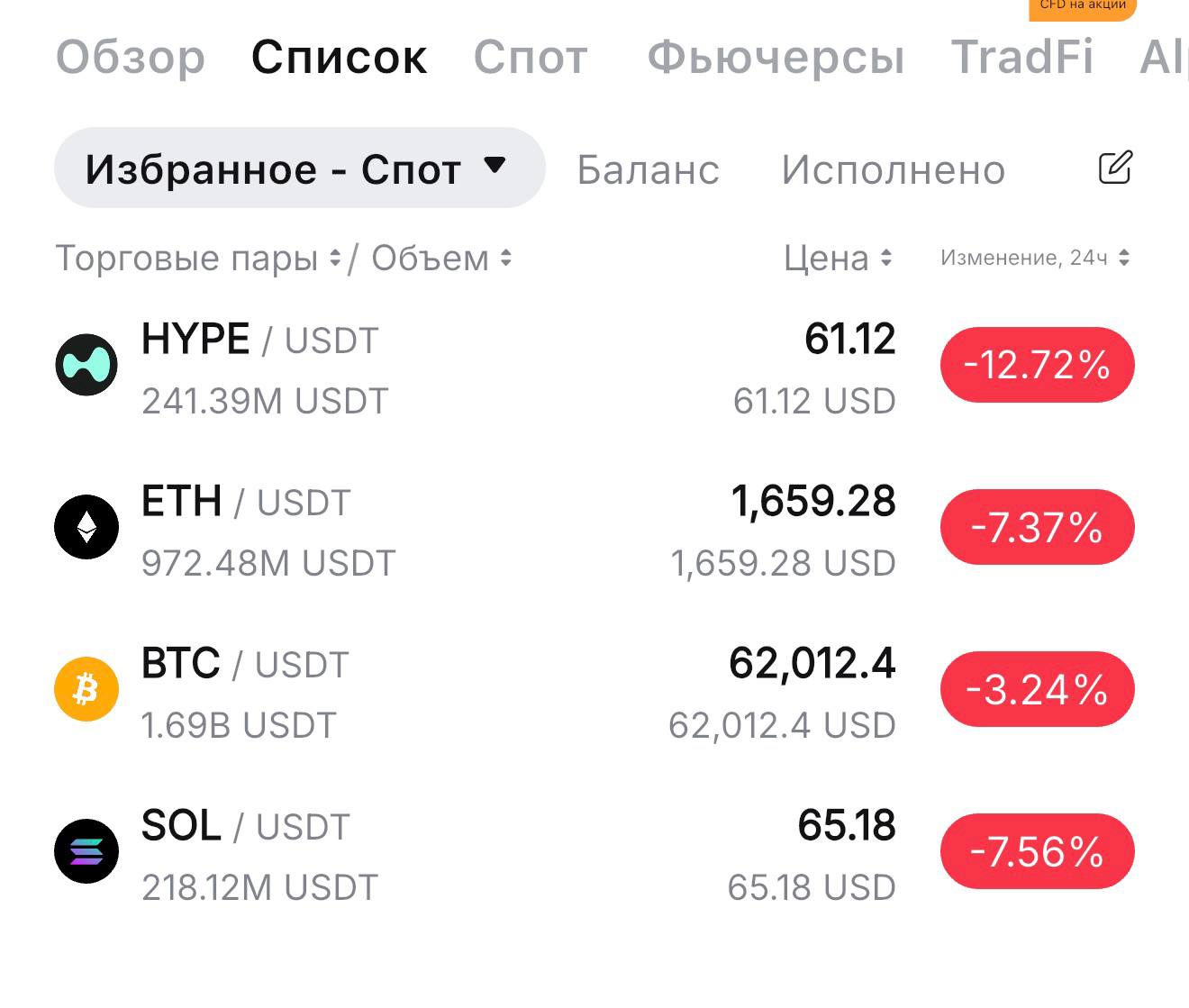This screenshot has height=1008, width=1189.
Task: Switch to the Спот tab
Action: coord(531,58)
